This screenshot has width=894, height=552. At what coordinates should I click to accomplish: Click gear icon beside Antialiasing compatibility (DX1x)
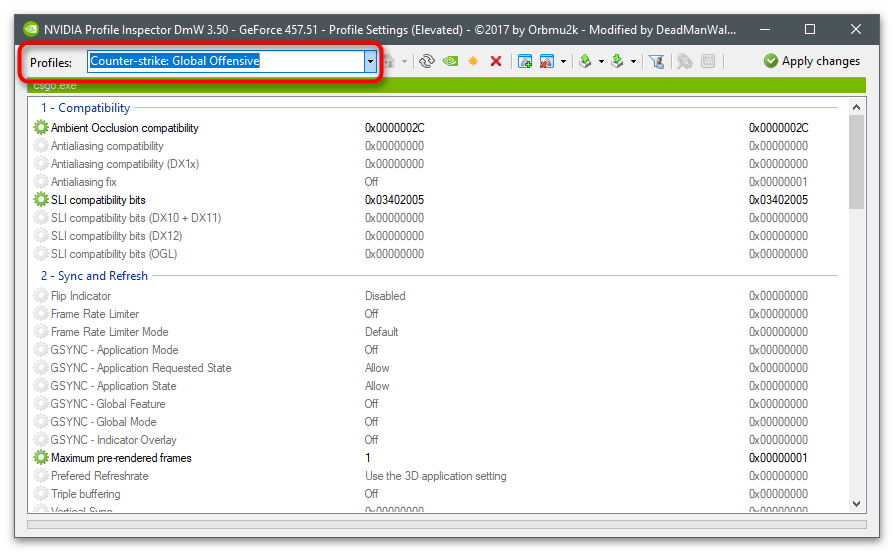click(x=40, y=164)
